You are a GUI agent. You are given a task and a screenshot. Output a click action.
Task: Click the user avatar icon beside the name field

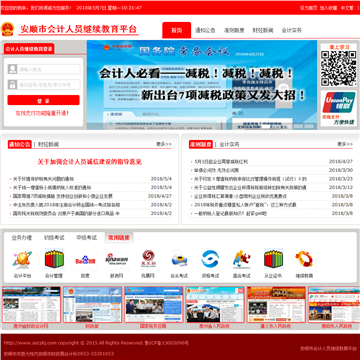(12, 69)
